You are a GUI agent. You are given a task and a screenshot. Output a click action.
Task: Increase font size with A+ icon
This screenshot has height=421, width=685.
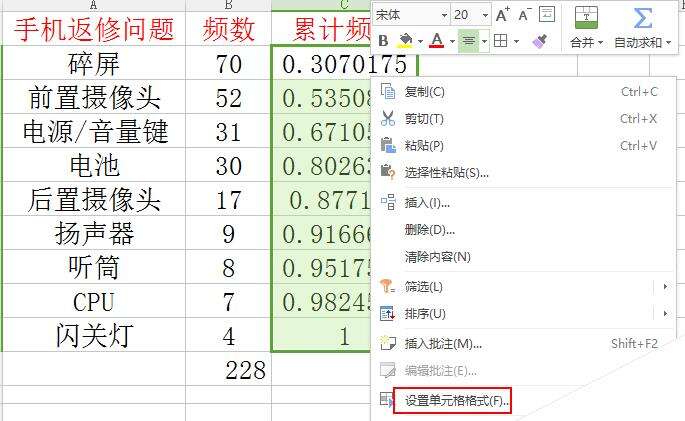click(503, 15)
